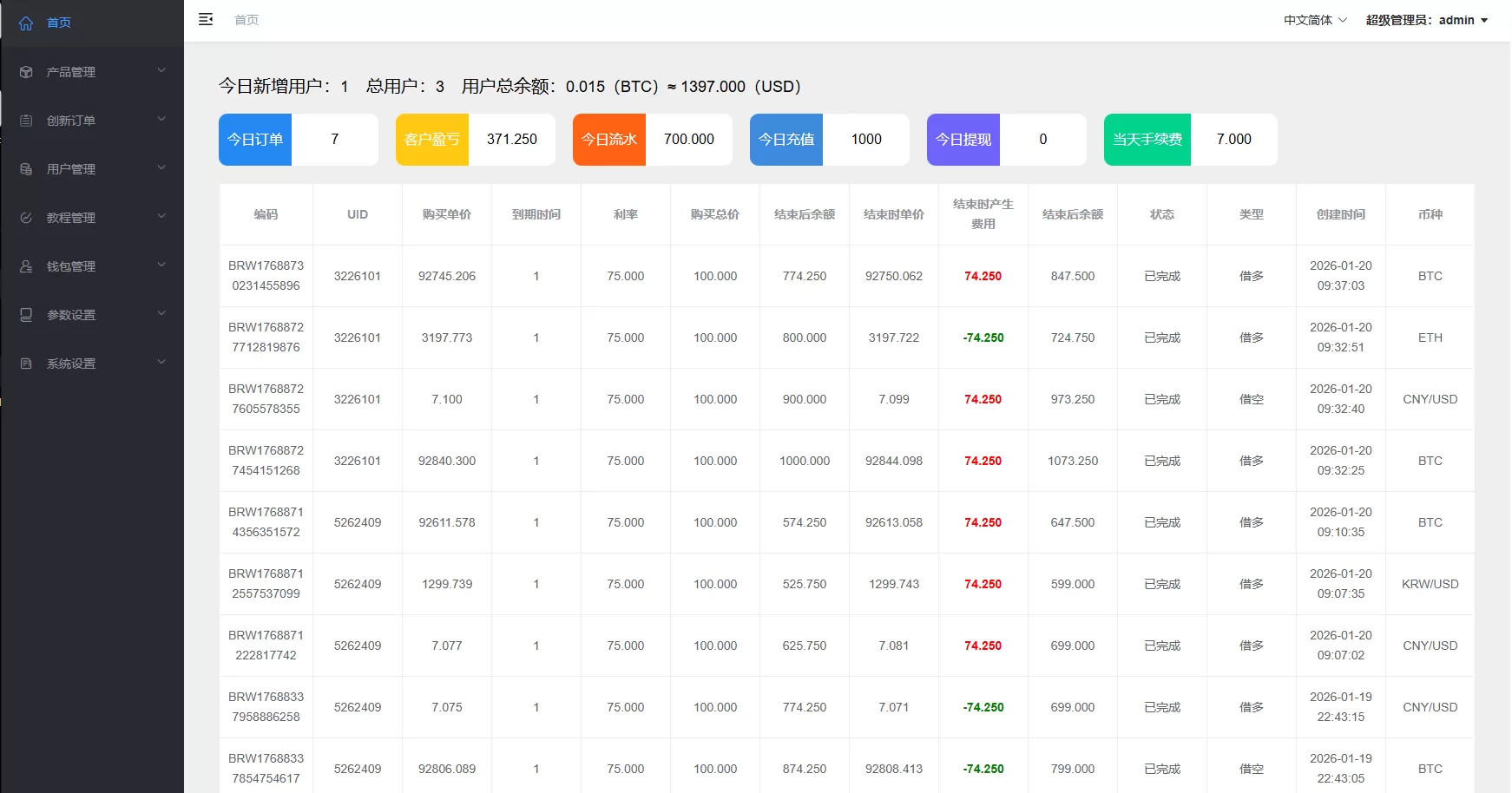This screenshot has height=793, width=1512.
Task: Click admin account arrow to toggle user menu
Action: (x=1484, y=20)
